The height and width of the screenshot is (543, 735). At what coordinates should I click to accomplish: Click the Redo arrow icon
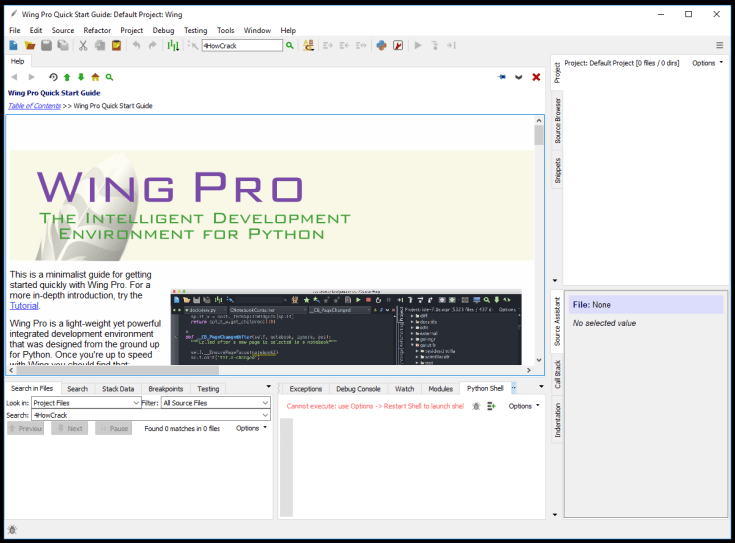[152, 45]
